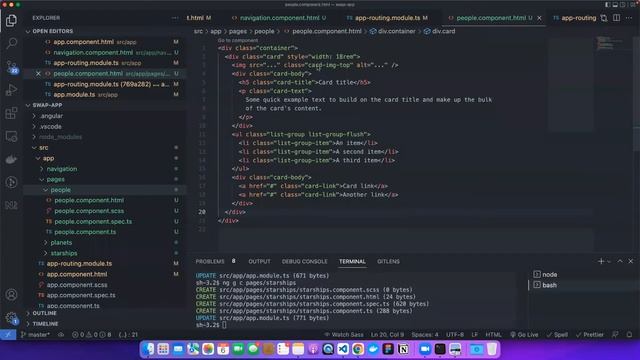Maximize the panel size with caret icon

[620, 261]
